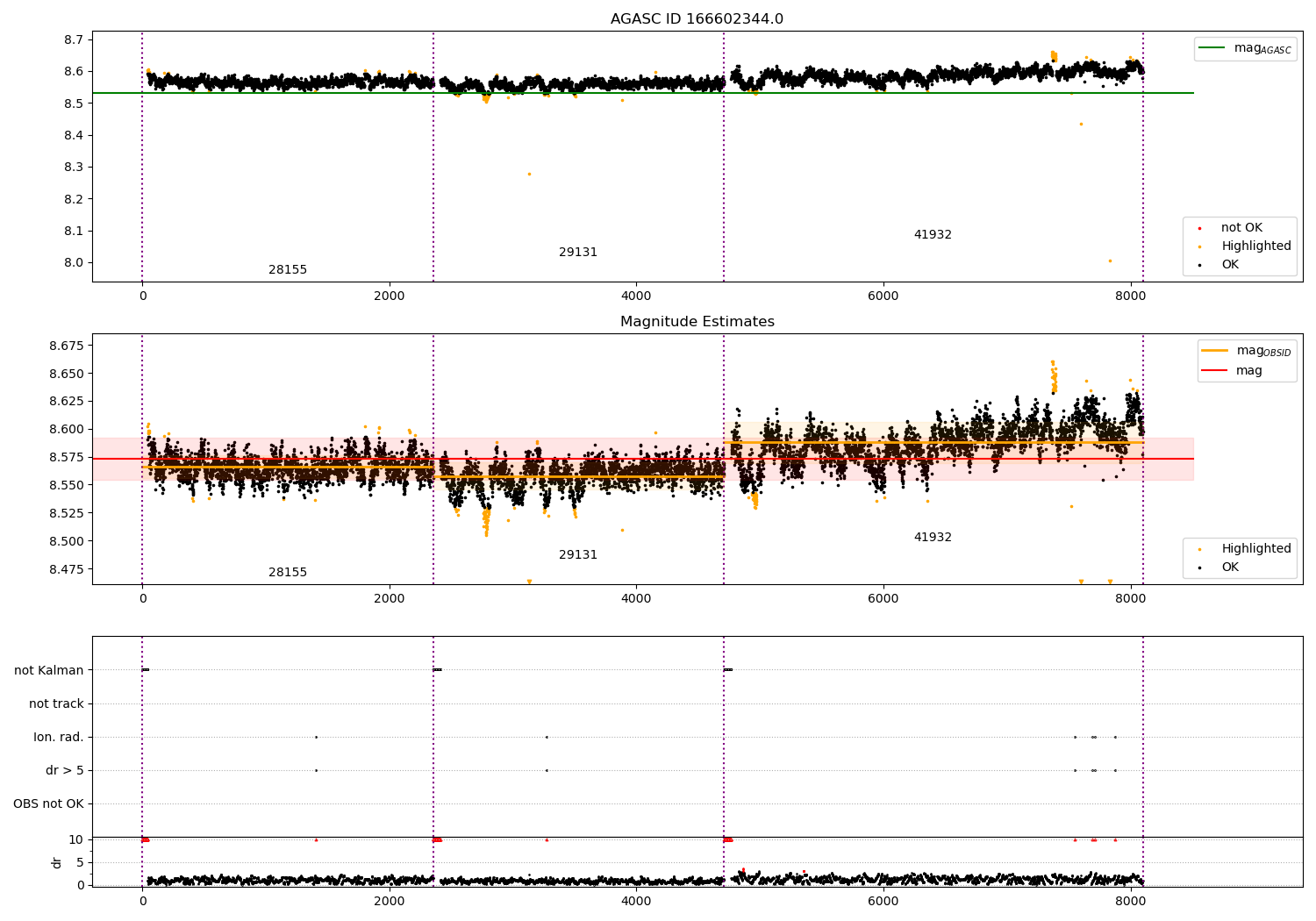Select the "not OK" legend entry
1316x921 pixels.
(x=1240, y=228)
